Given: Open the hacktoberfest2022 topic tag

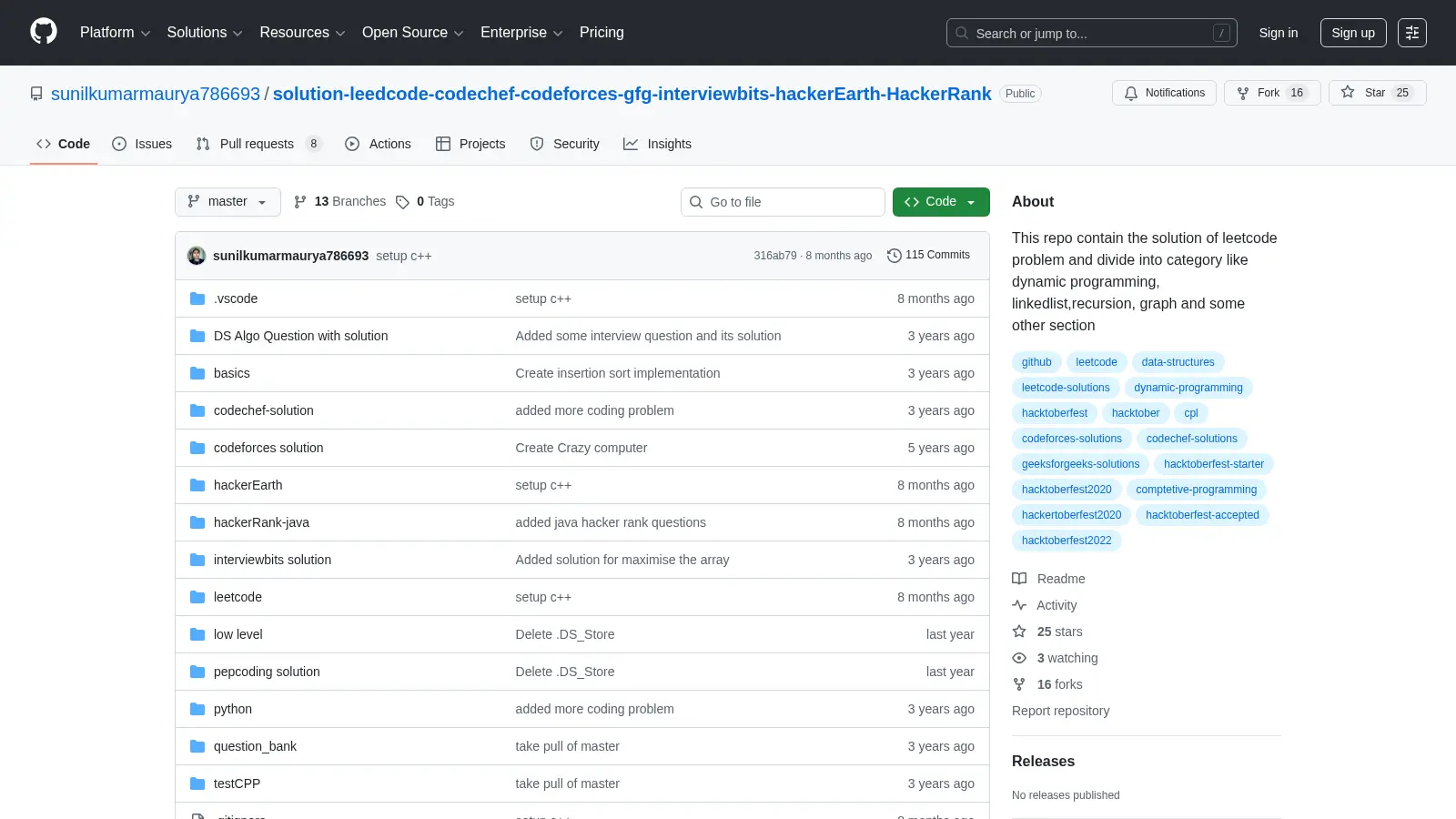Looking at the screenshot, I should click(1067, 541).
